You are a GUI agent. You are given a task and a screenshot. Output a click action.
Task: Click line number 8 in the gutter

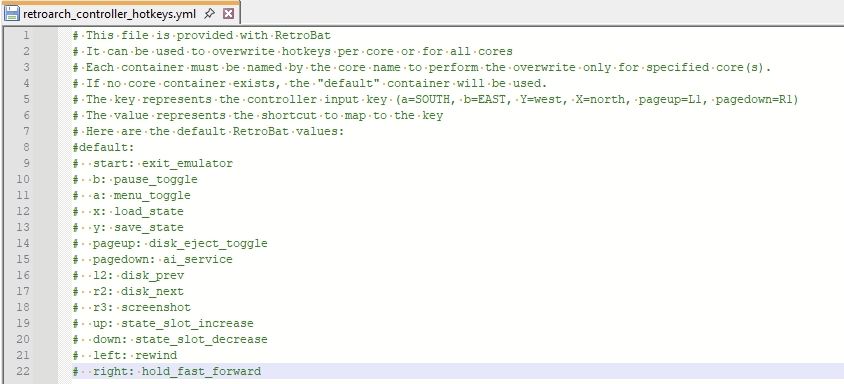coord(26,147)
